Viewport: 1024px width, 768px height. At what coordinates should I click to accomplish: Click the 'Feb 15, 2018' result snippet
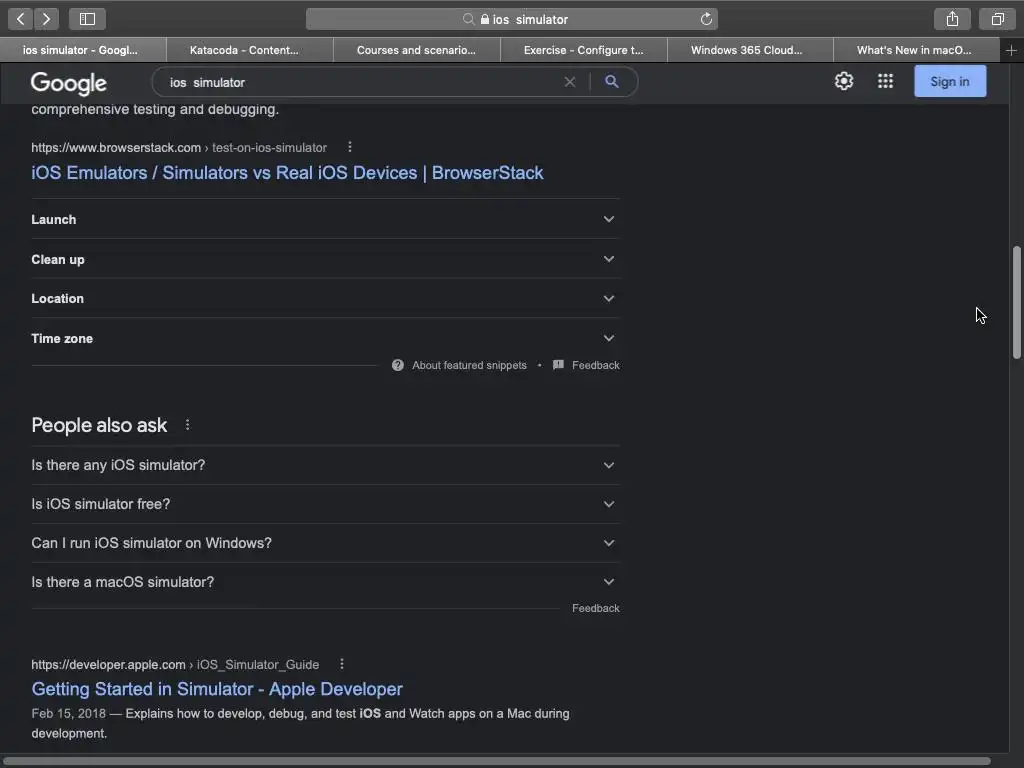pos(300,724)
